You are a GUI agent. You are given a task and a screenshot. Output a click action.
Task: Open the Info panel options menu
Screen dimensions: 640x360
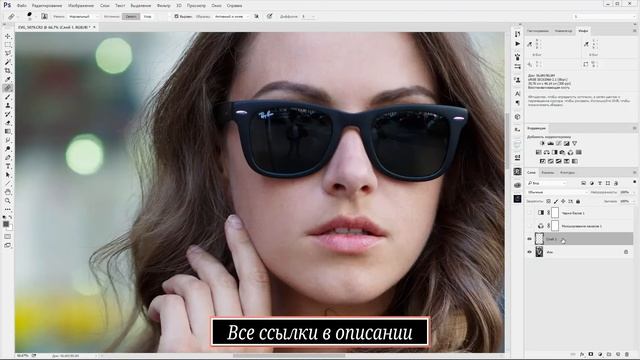pos(635,31)
